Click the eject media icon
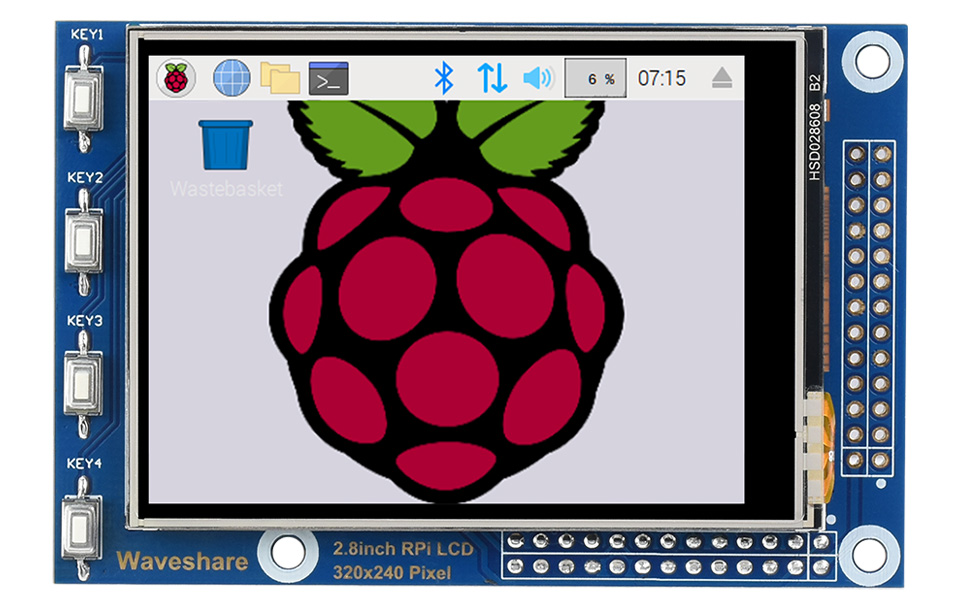Image resolution: width=960 pixels, height=610 pixels. 722,78
